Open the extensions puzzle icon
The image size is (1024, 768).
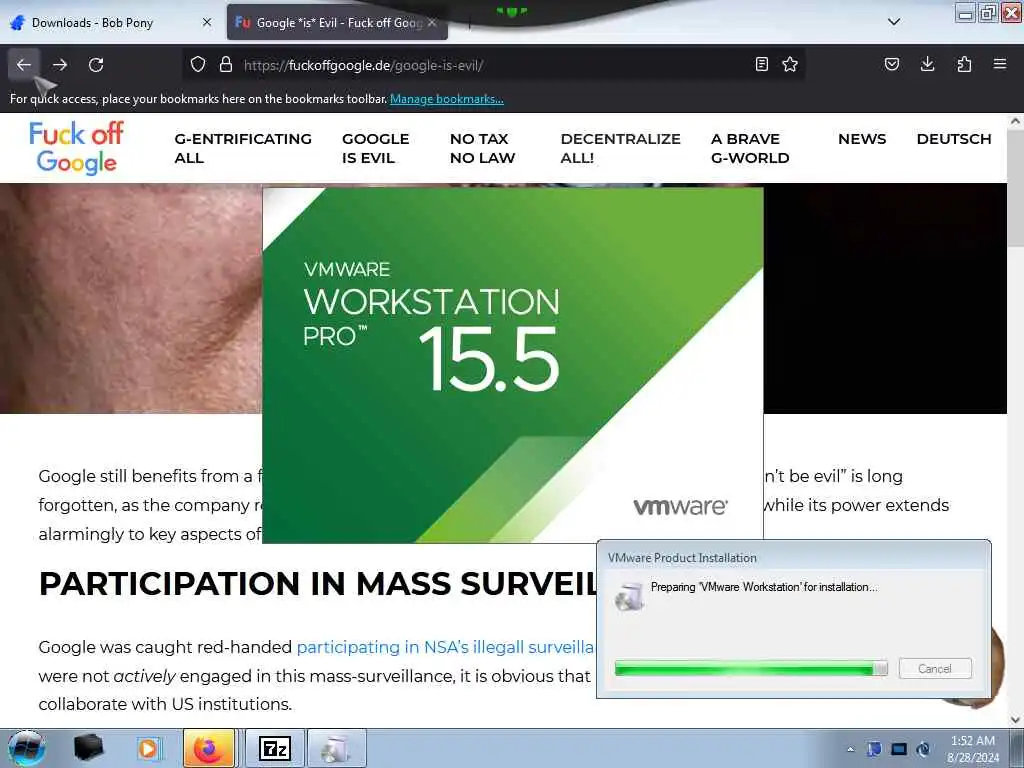pyautogui.click(x=964, y=64)
